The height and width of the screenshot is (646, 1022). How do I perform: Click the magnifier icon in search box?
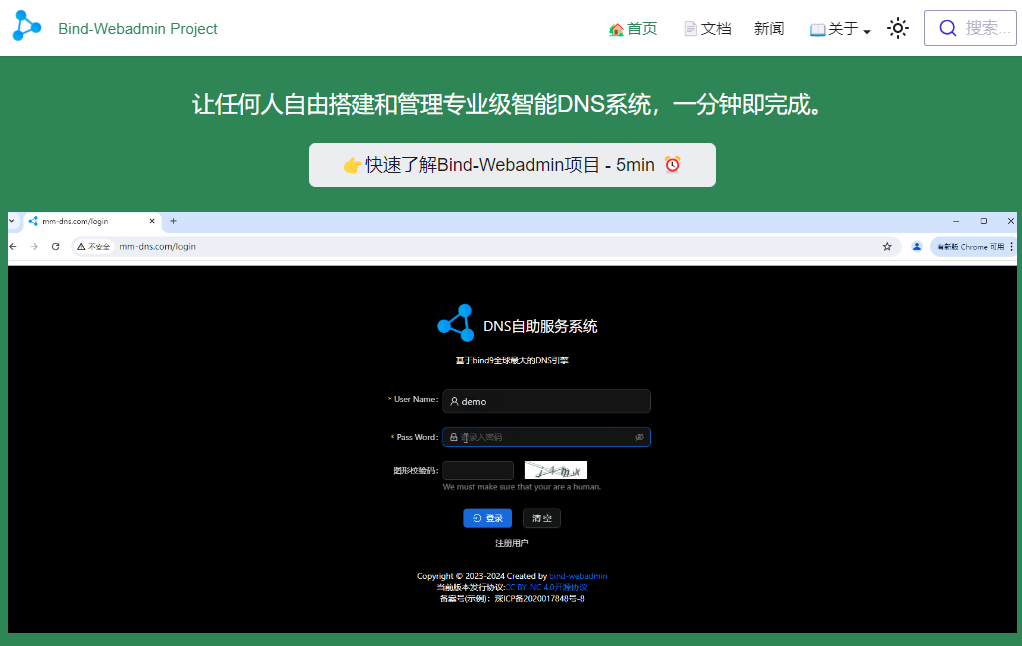tap(947, 28)
